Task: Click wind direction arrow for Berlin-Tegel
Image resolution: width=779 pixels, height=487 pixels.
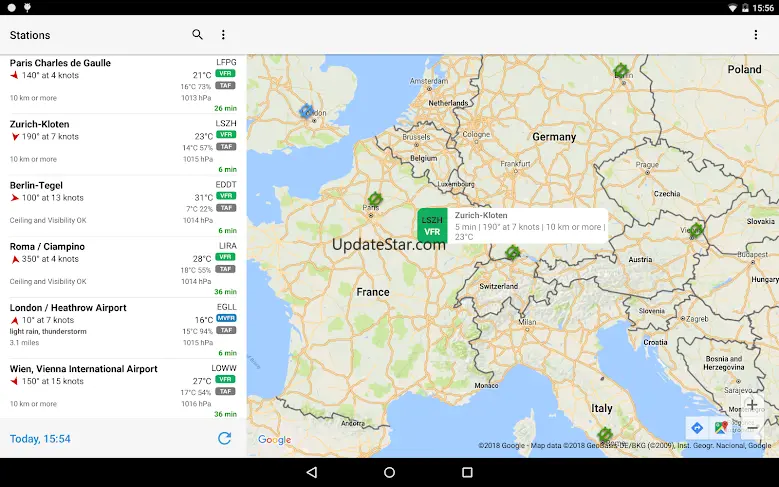Action: (x=14, y=198)
